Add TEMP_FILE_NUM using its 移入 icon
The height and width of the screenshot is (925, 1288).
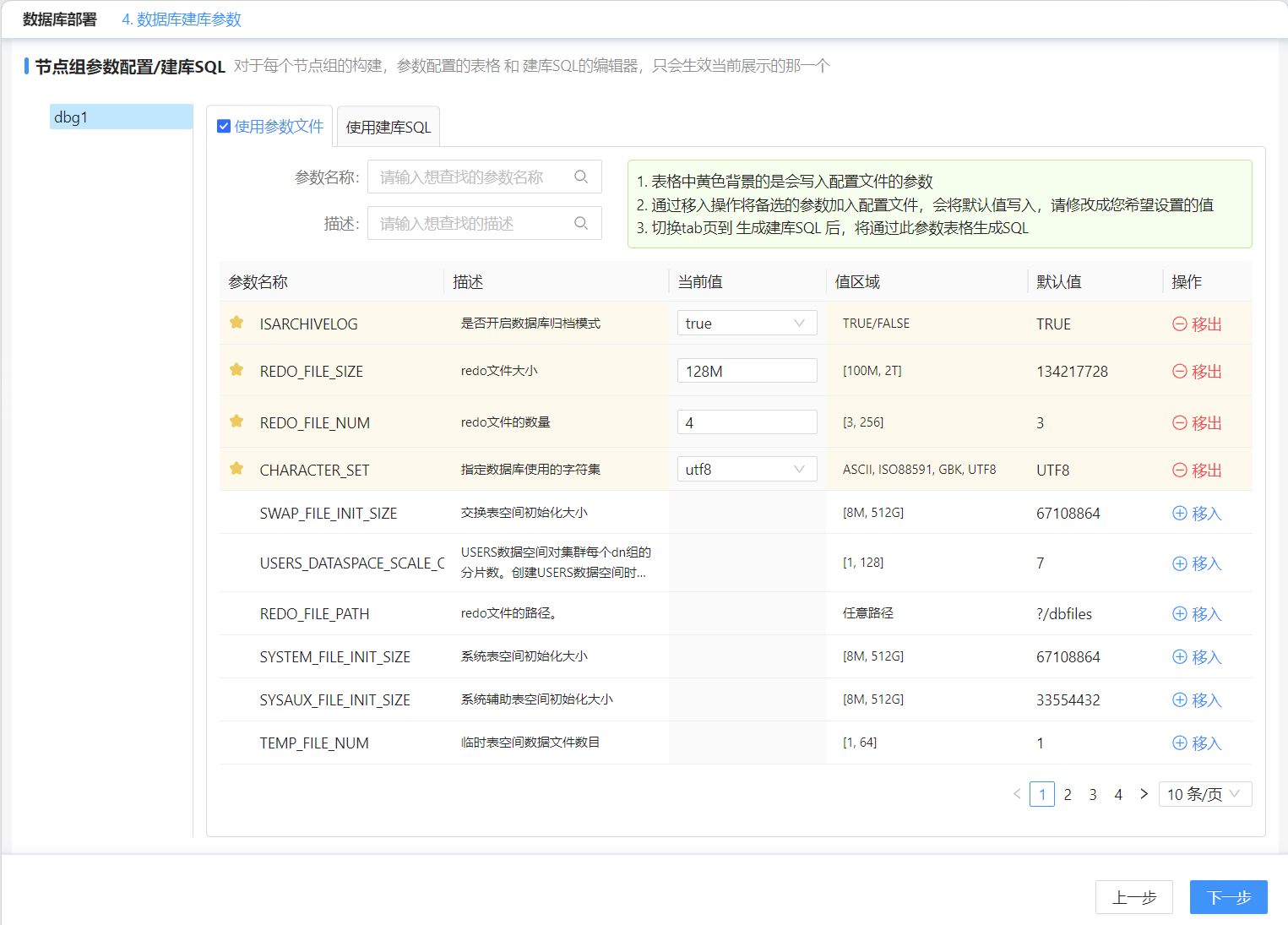pos(1180,743)
